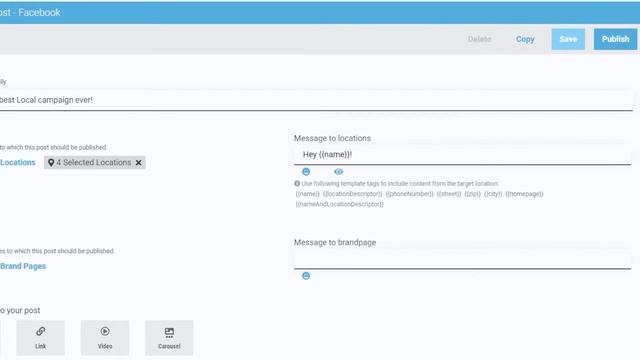Click the Delete option
The width and height of the screenshot is (640, 360).
[479, 39]
